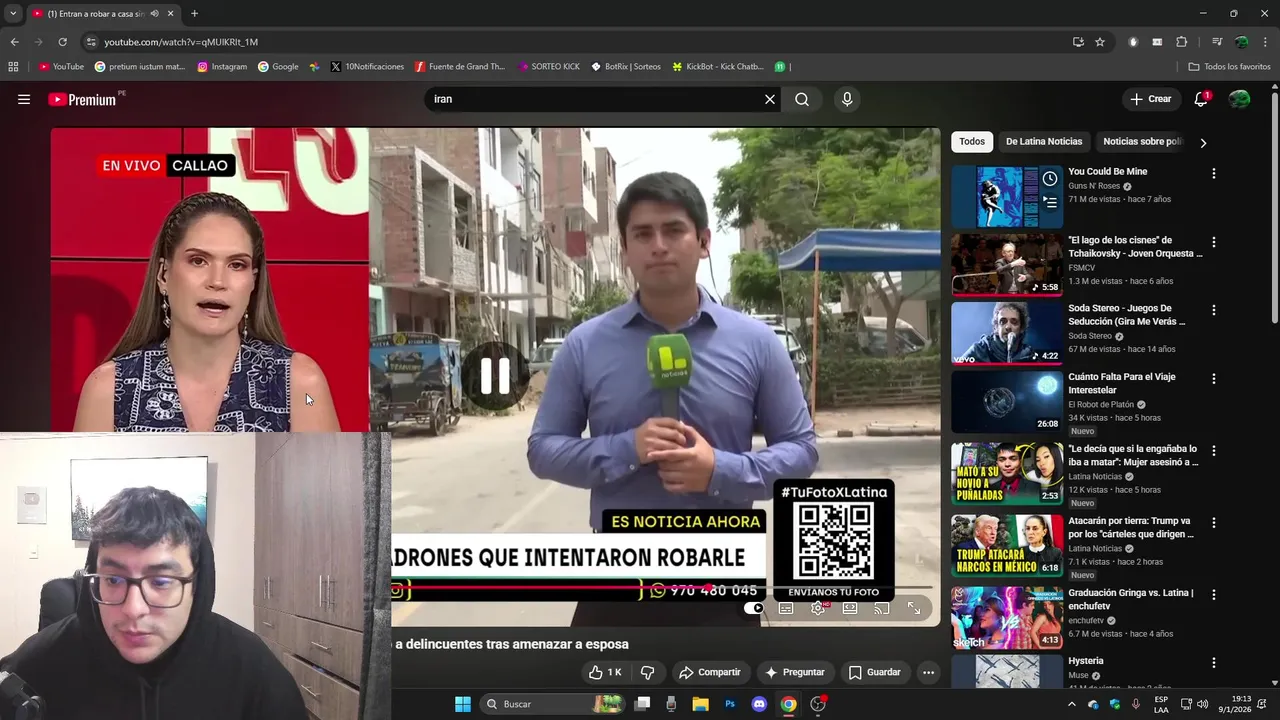Open the Instagram bookmark
This screenshot has height=720, width=1280.
pyautogui.click(x=222, y=67)
